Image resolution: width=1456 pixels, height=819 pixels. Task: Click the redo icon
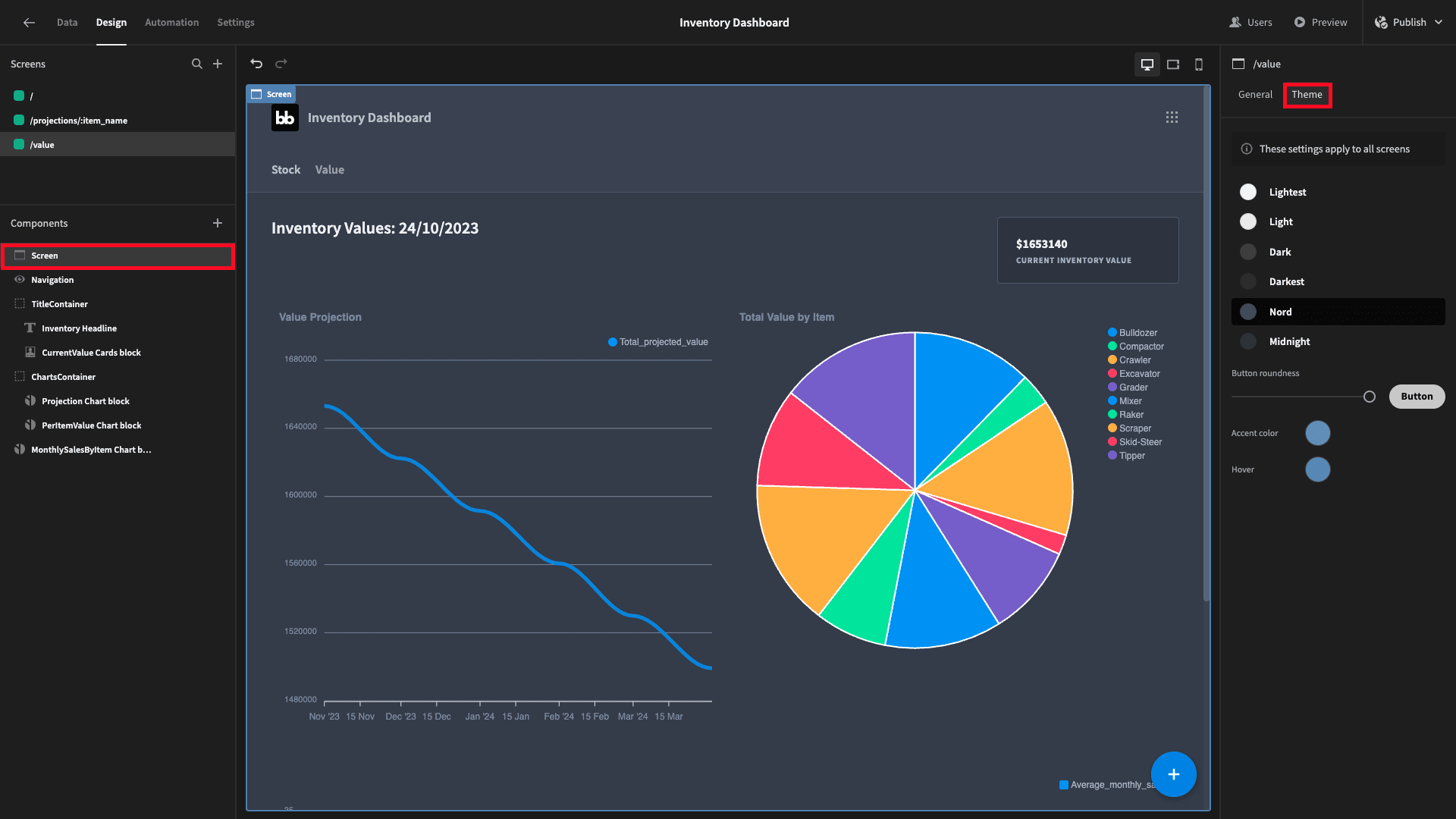tap(281, 64)
